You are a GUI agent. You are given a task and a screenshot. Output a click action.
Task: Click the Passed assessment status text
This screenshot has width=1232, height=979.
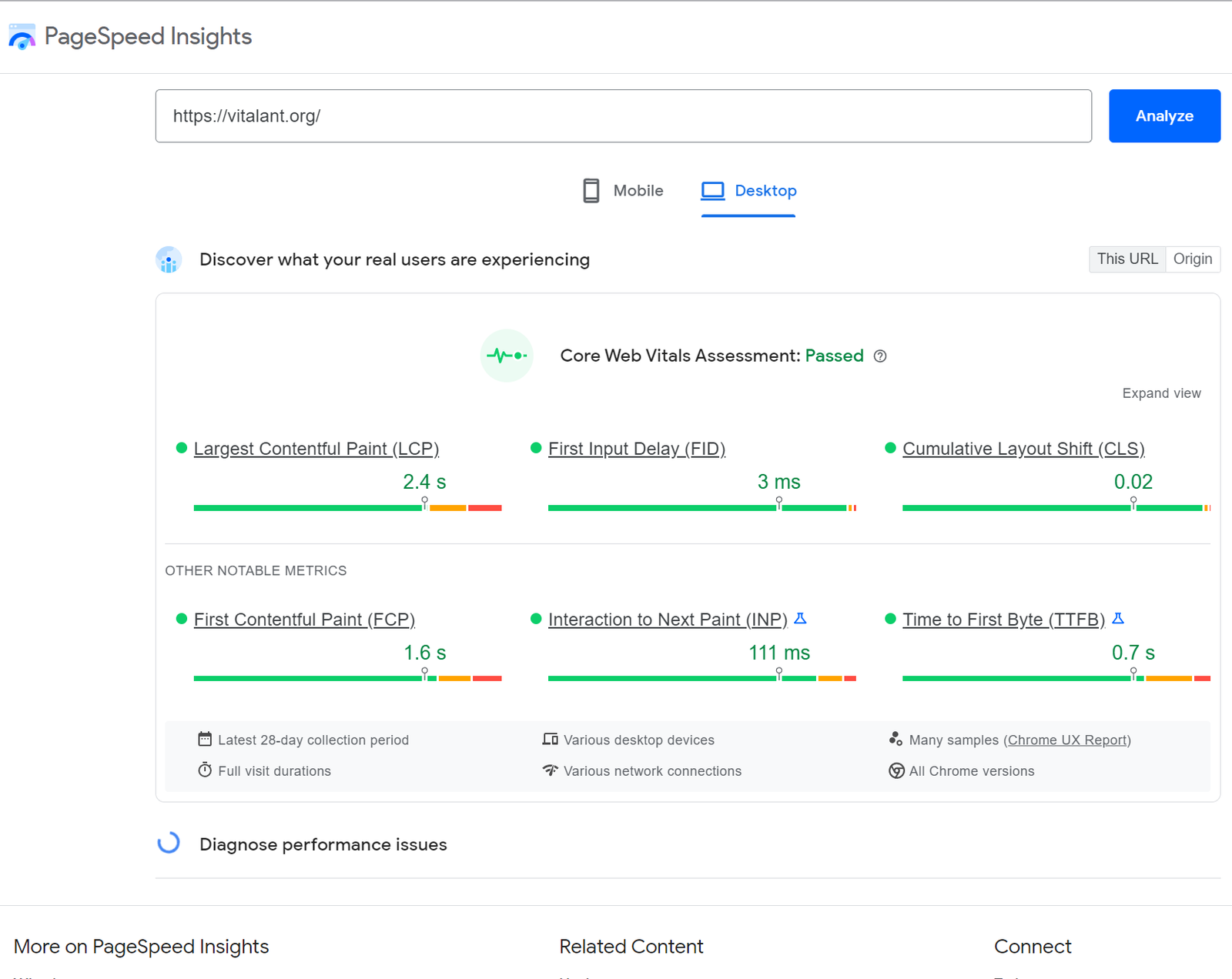tap(834, 356)
